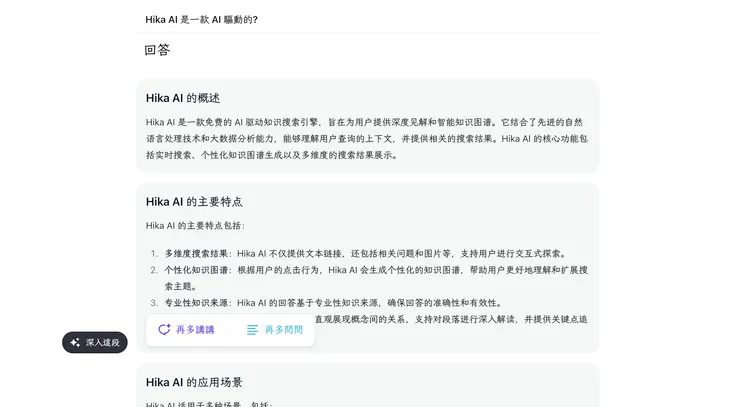Click the heading 'Hika AI 的概述'
This screenshot has height=407, width=740.
coord(183,98)
